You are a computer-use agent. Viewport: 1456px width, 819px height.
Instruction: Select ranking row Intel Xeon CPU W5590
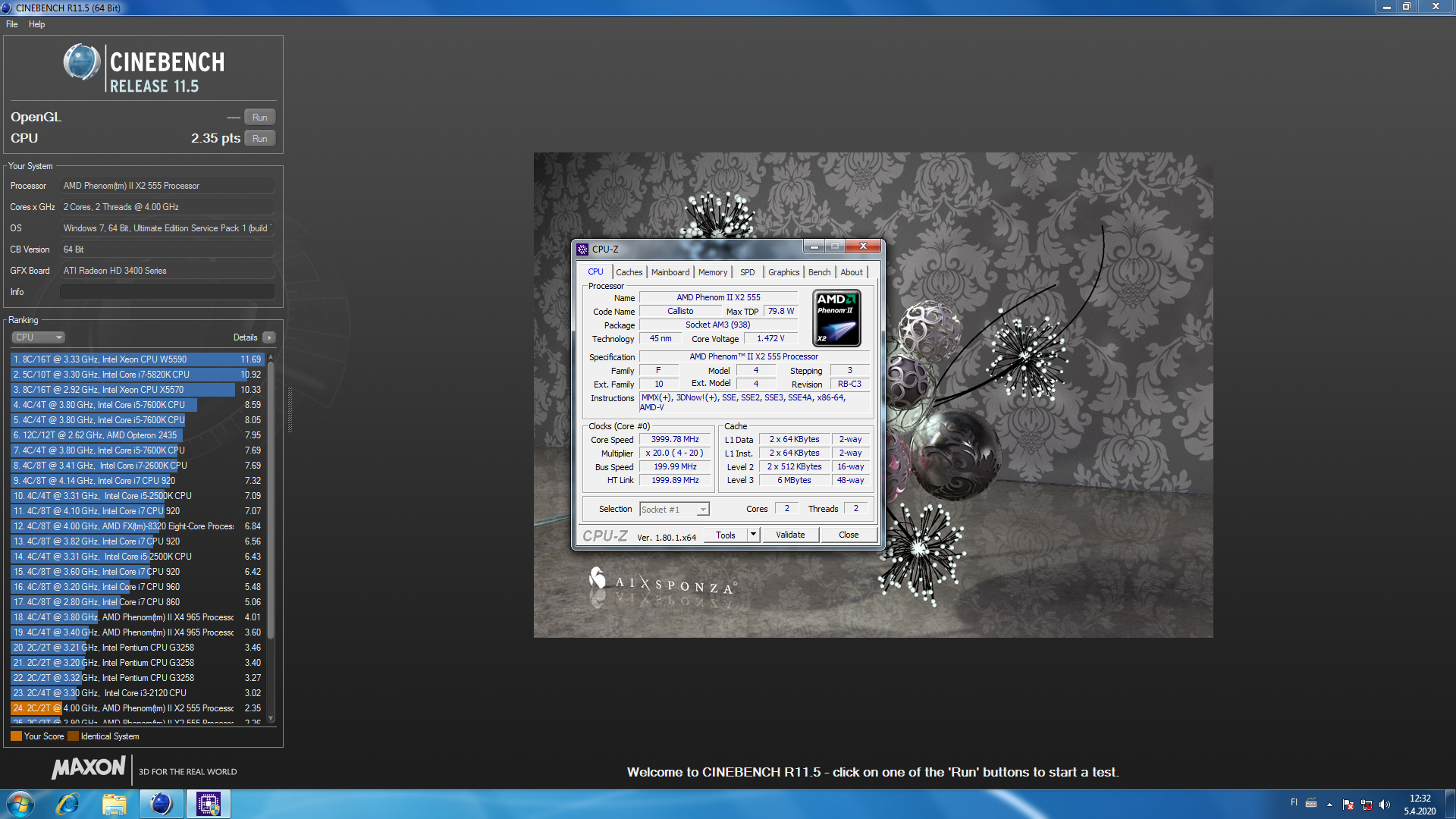137,359
